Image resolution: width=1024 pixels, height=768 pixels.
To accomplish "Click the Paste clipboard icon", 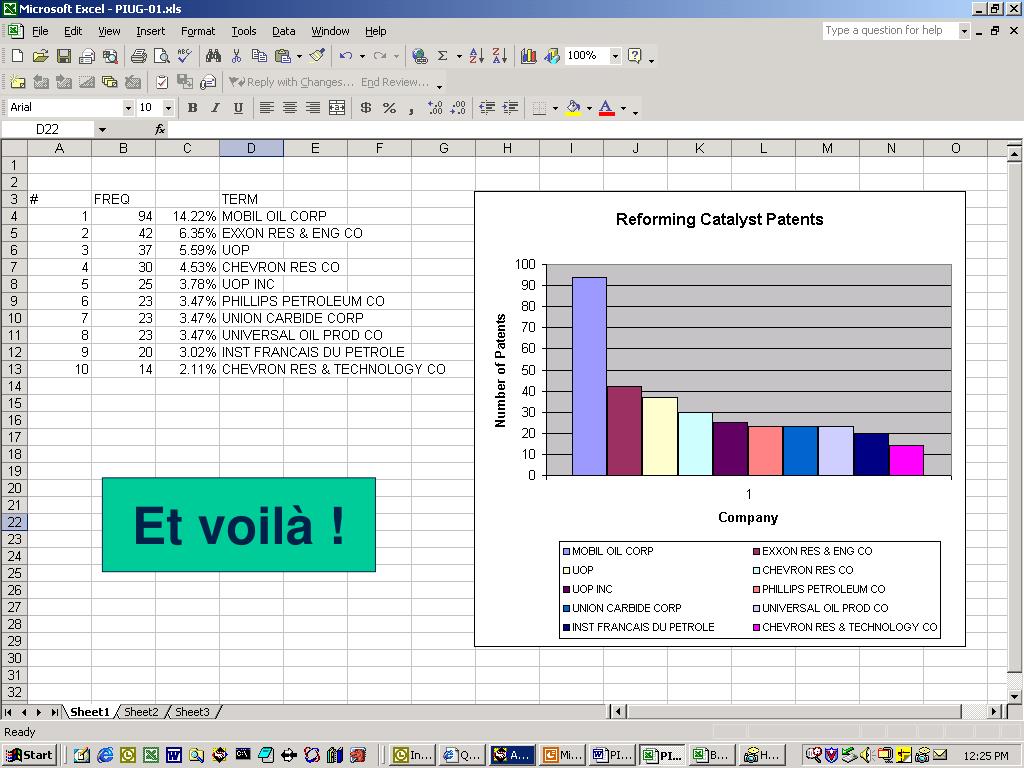I will [282, 56].
